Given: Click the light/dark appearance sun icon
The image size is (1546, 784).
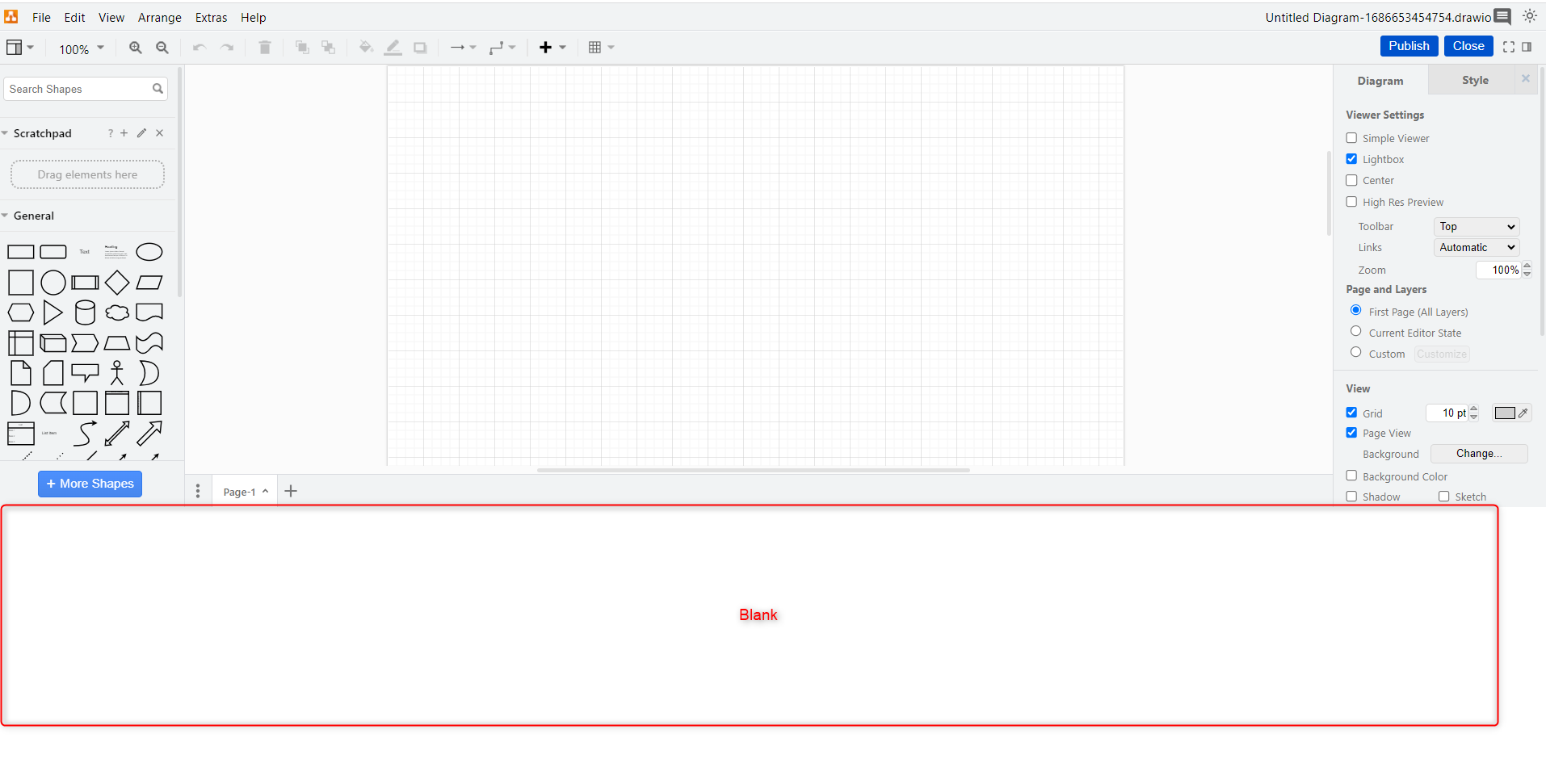Looking at the screenshot, I should 1530,16.
